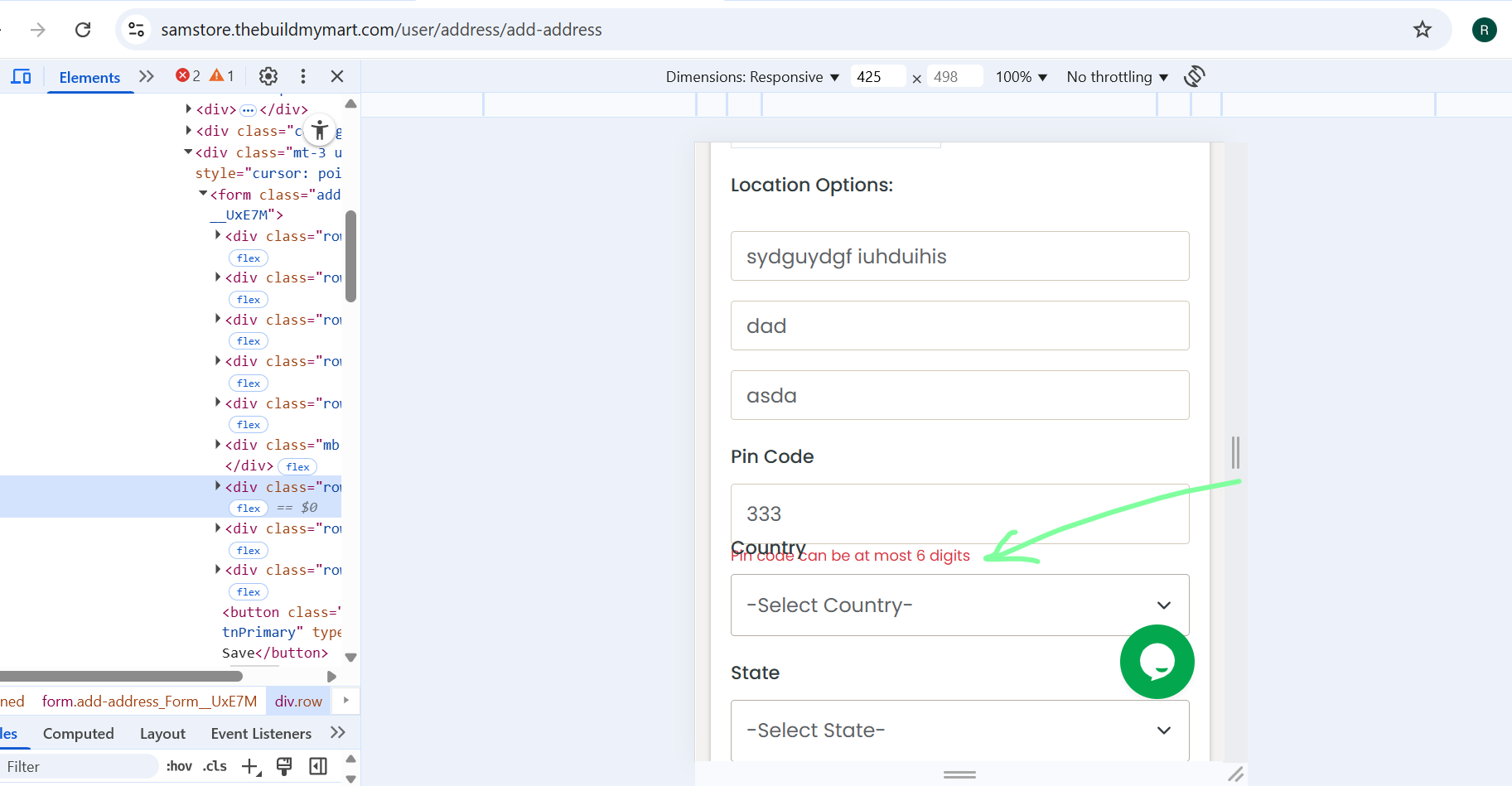This screenshot has width=1512, height=786.
Task: Open Dimensions: Responsive dropdown
Action: 752,77
